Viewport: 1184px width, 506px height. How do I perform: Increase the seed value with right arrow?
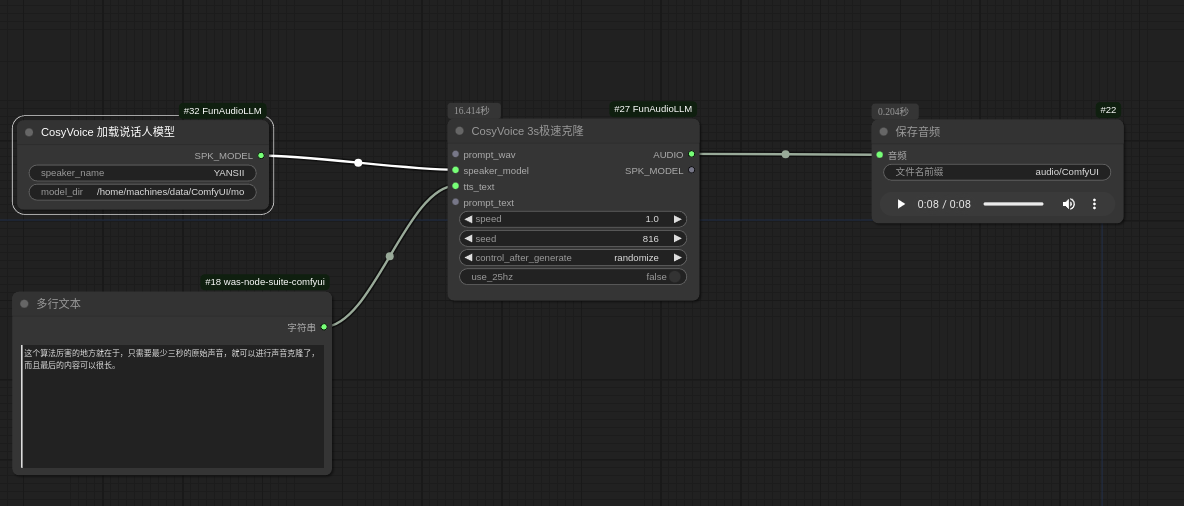tap(677, 239)
